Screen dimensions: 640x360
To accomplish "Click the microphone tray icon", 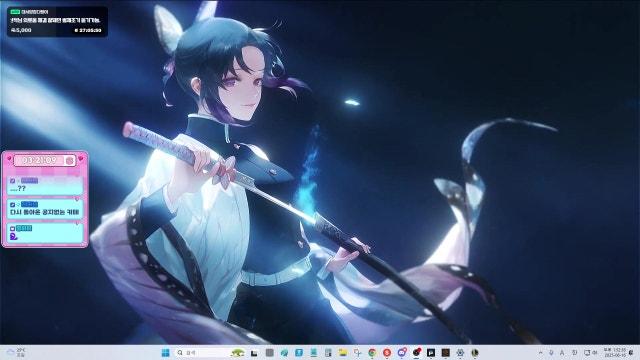I will point(551,353).
